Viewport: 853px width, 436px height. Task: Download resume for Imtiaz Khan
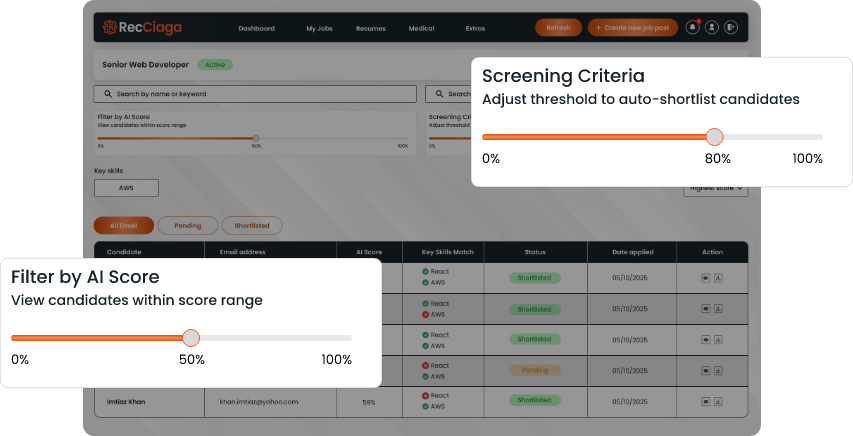click(718, 400)
